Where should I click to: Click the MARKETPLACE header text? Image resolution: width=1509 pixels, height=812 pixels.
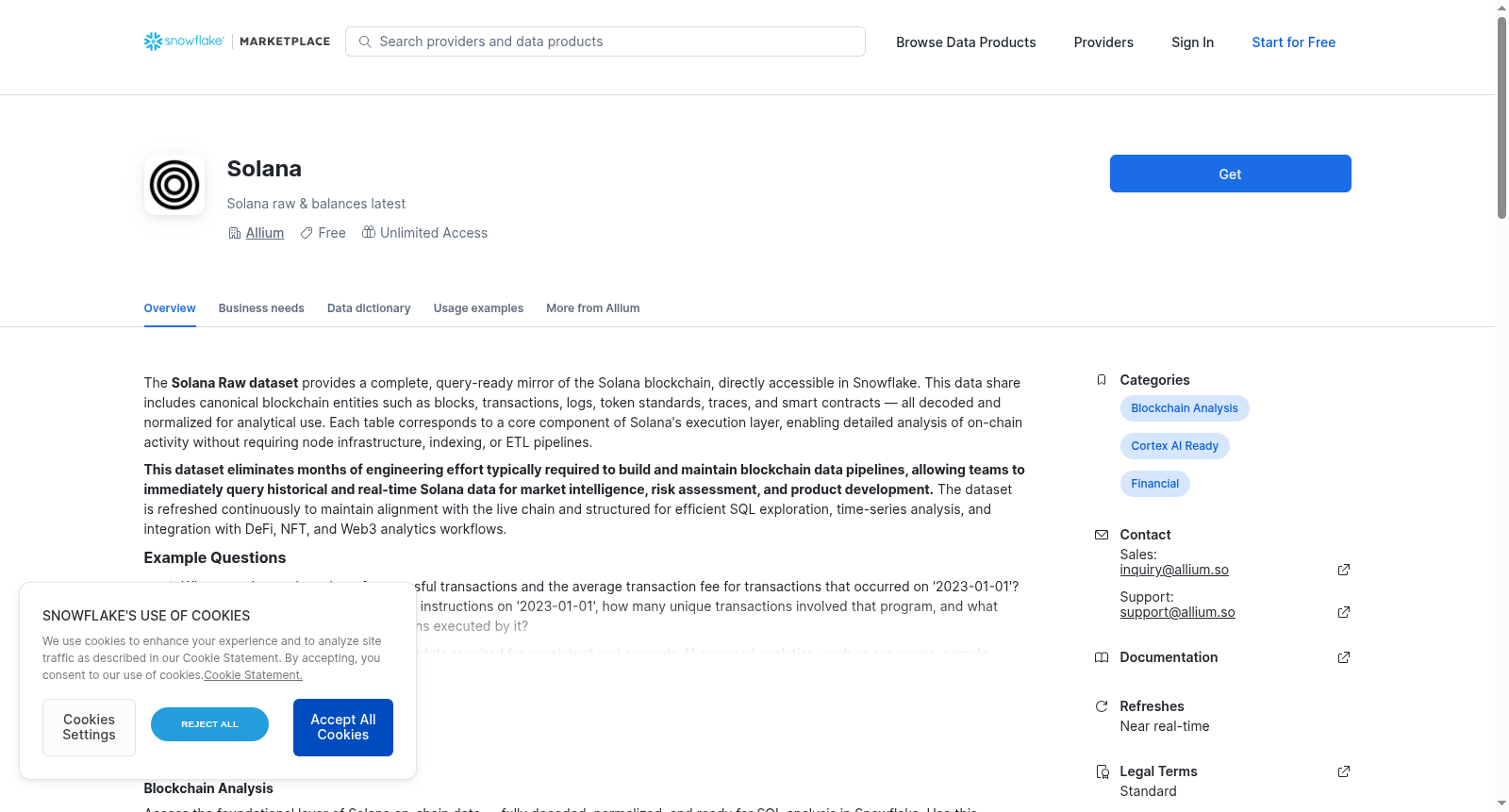(285, 41)
